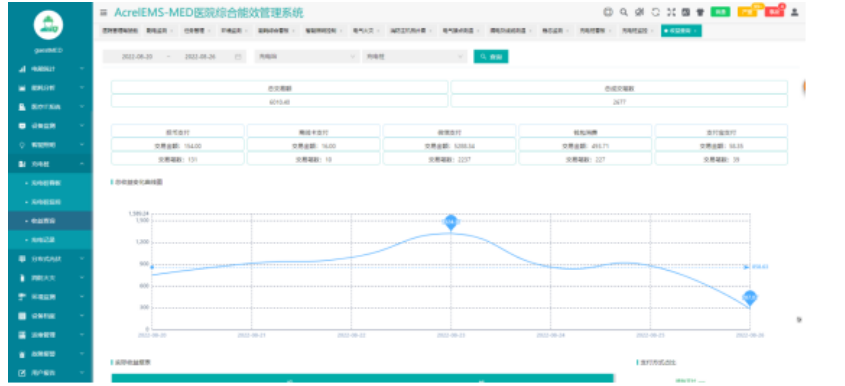Click the orange alarm level badge
This screenshot has height=386, width=845.
pos(747,12)
